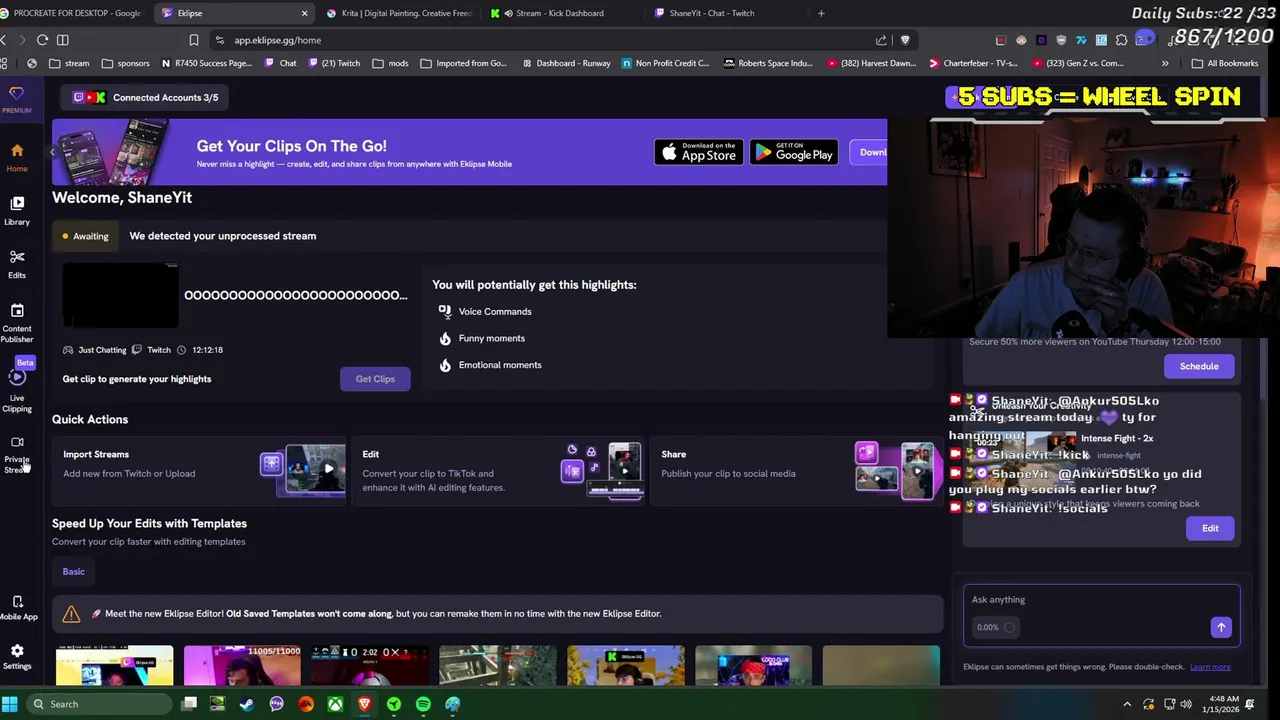Open the (382) Harvest Dawn bookmark
This screenshot has height=720, width=1280.
(x=872, y=63)
